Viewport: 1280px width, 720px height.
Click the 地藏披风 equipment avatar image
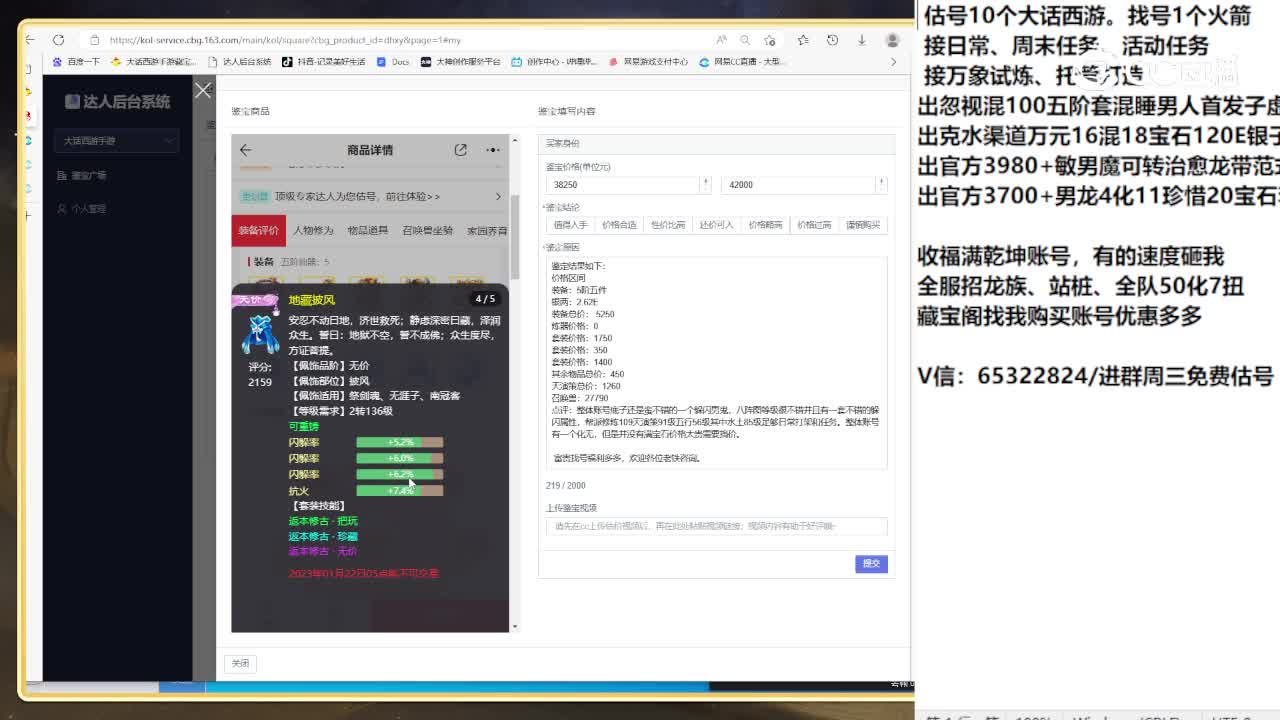coord(260,333)
